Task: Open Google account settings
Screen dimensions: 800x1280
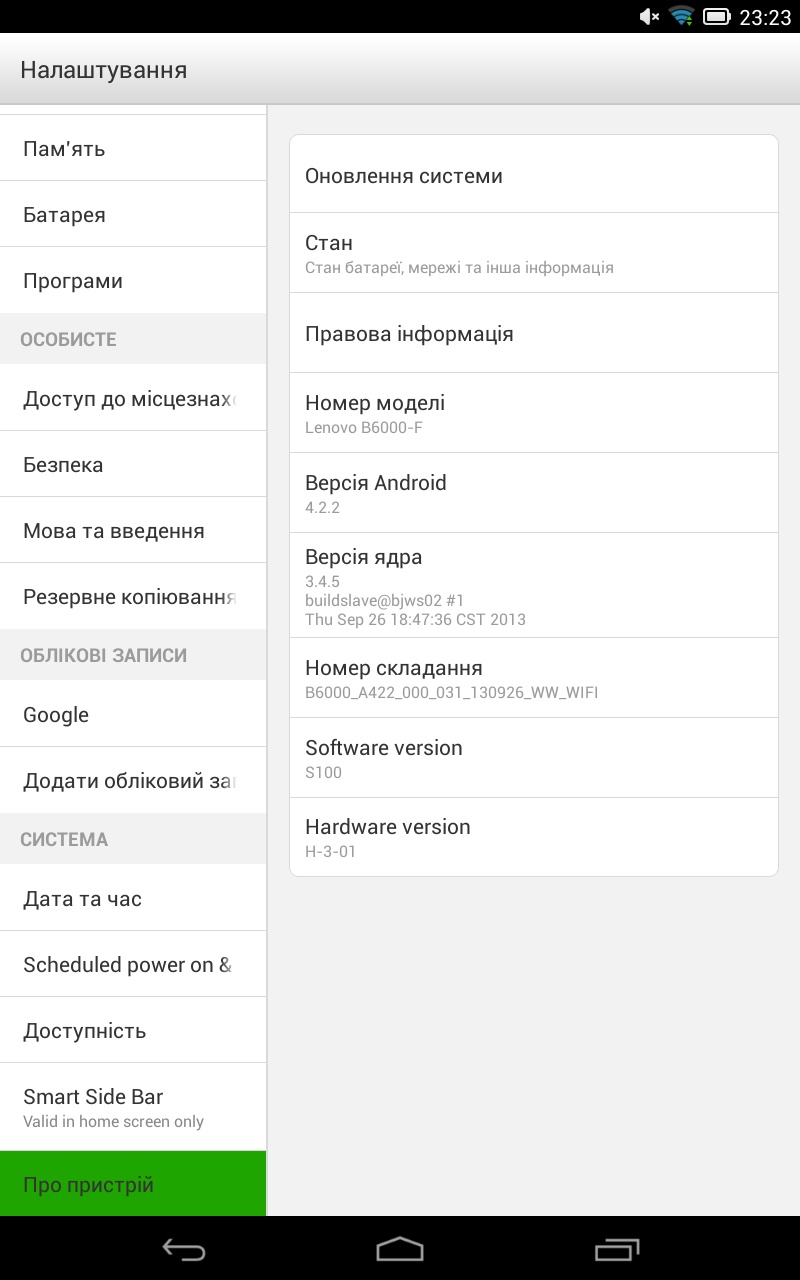Action: click(133, 715)
